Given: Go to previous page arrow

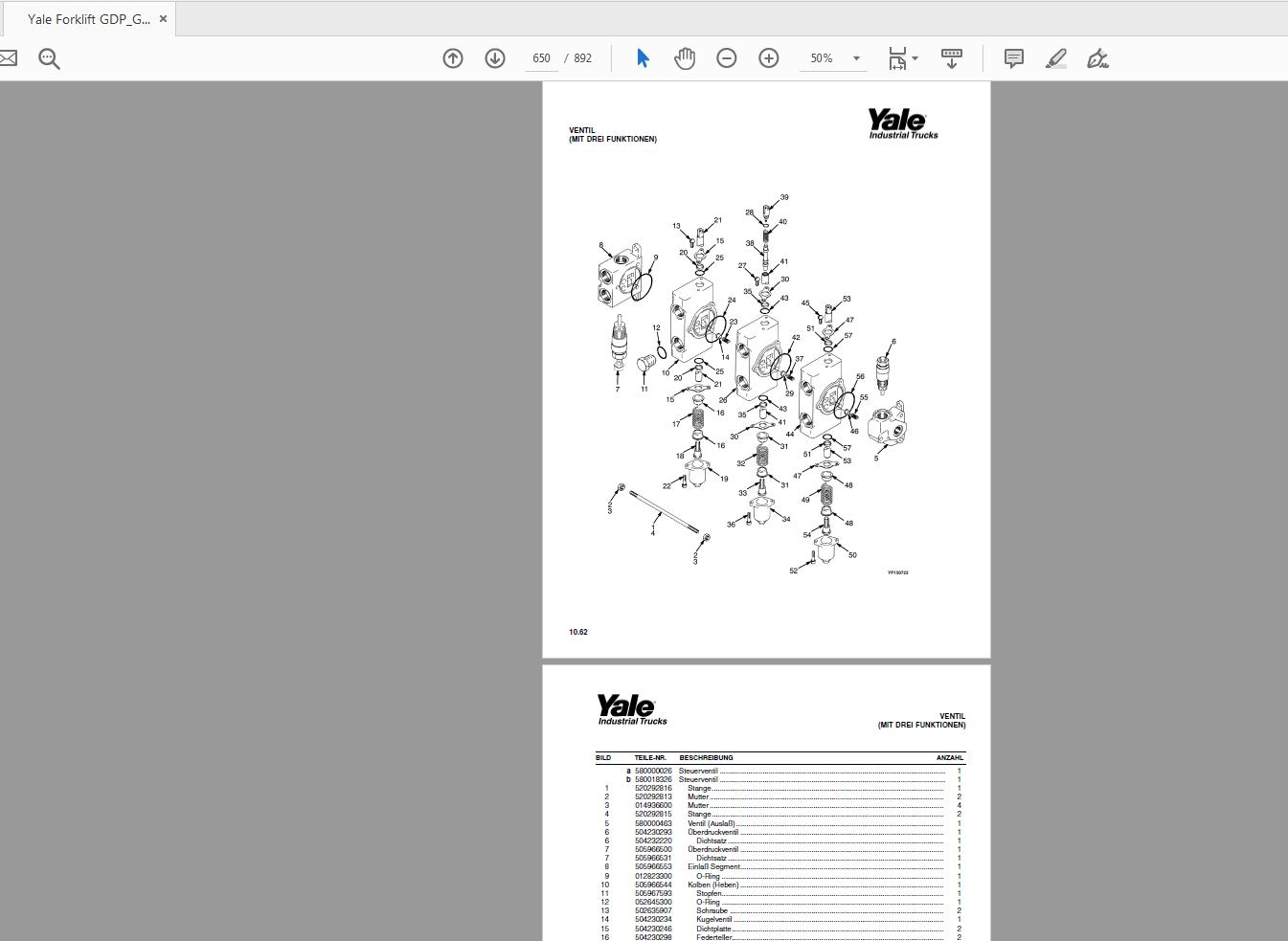Looking at the screenshot, I should coord(453,58).
